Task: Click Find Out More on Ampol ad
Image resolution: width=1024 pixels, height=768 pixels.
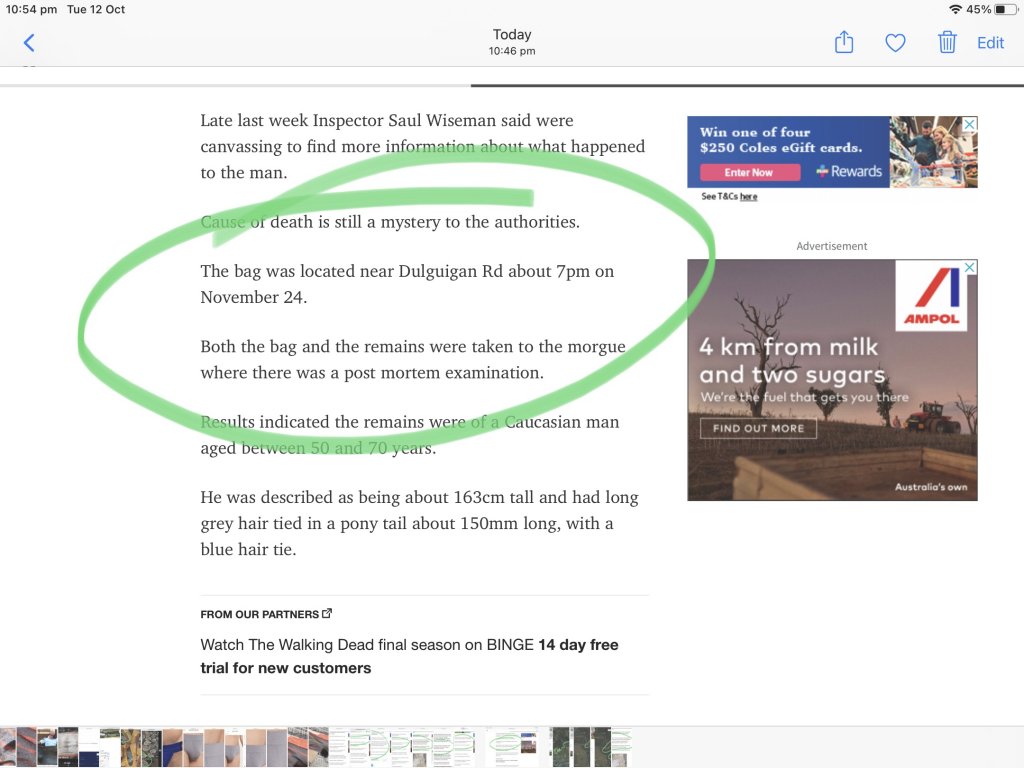Action: tap(758, 428)
